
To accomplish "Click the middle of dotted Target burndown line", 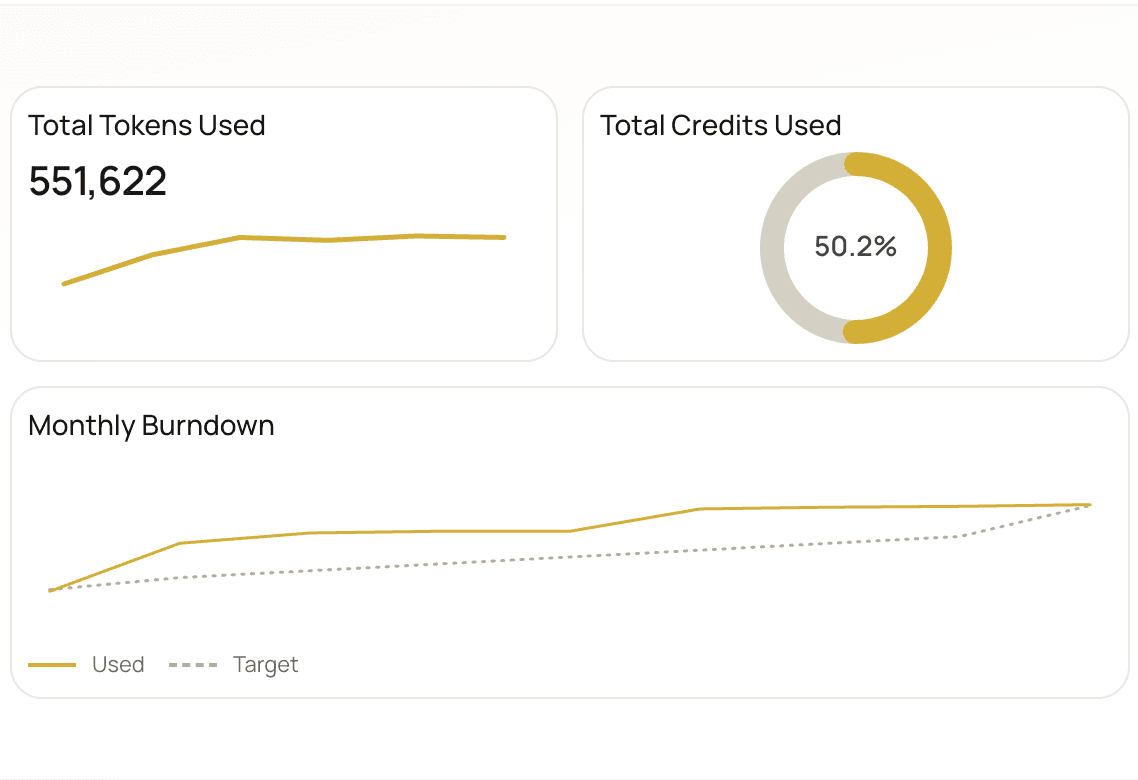I will [570, 556].
